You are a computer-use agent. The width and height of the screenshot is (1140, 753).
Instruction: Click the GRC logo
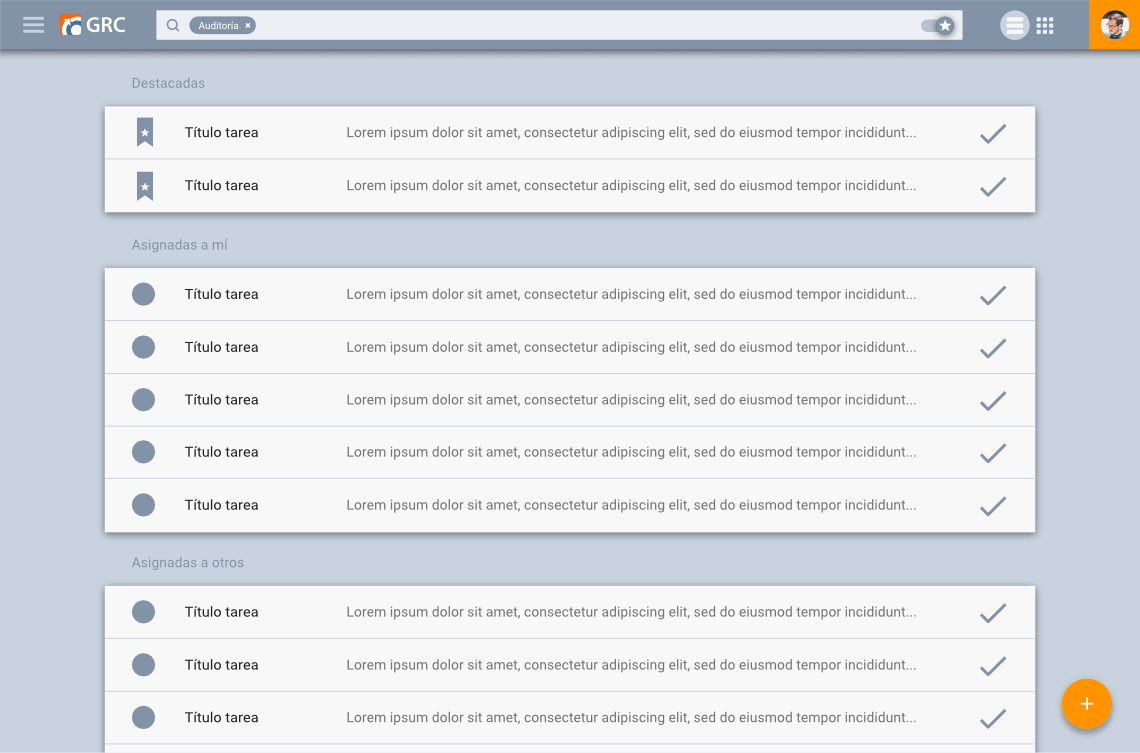point(92,25)
